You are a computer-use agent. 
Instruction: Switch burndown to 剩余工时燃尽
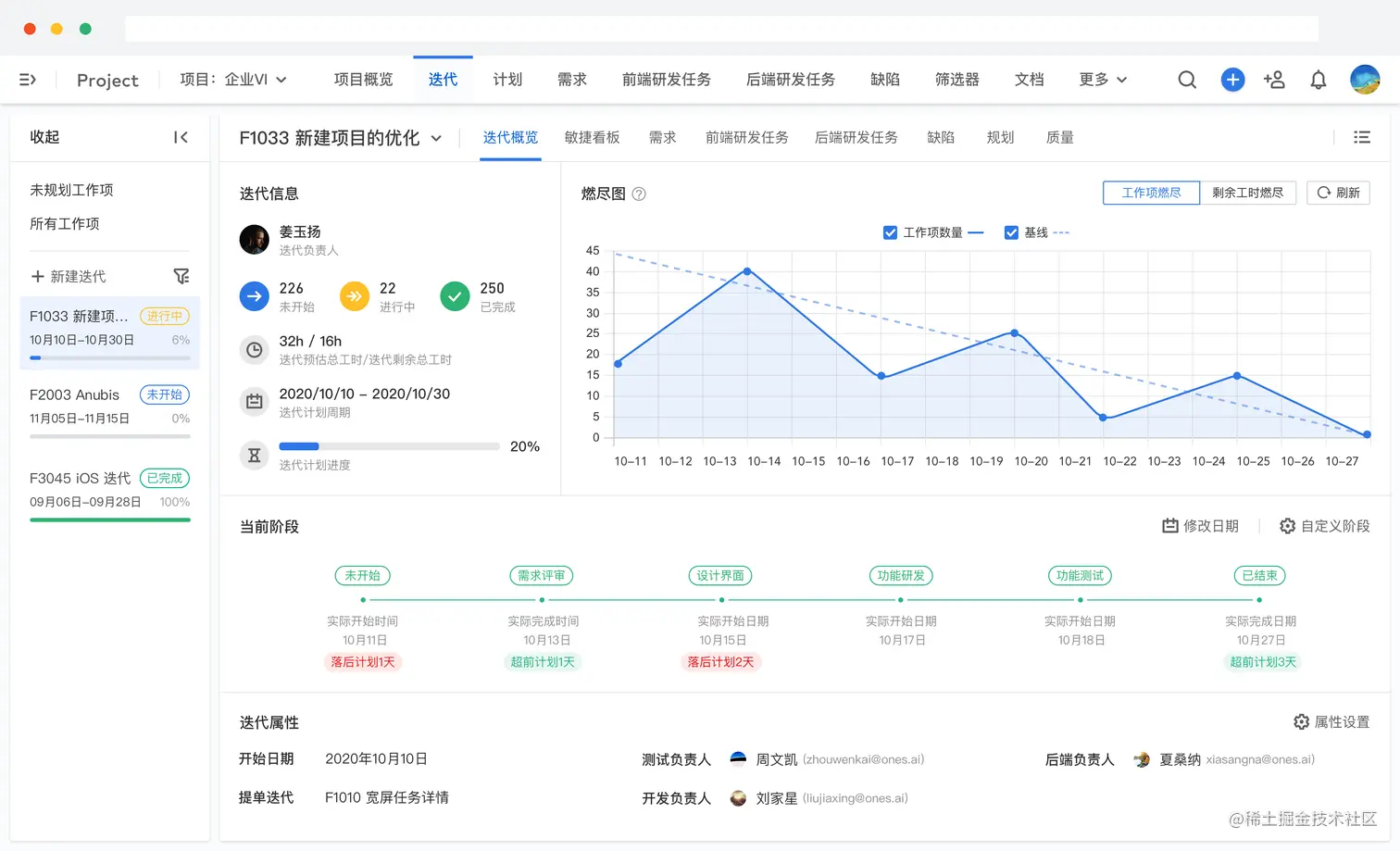1248,193
